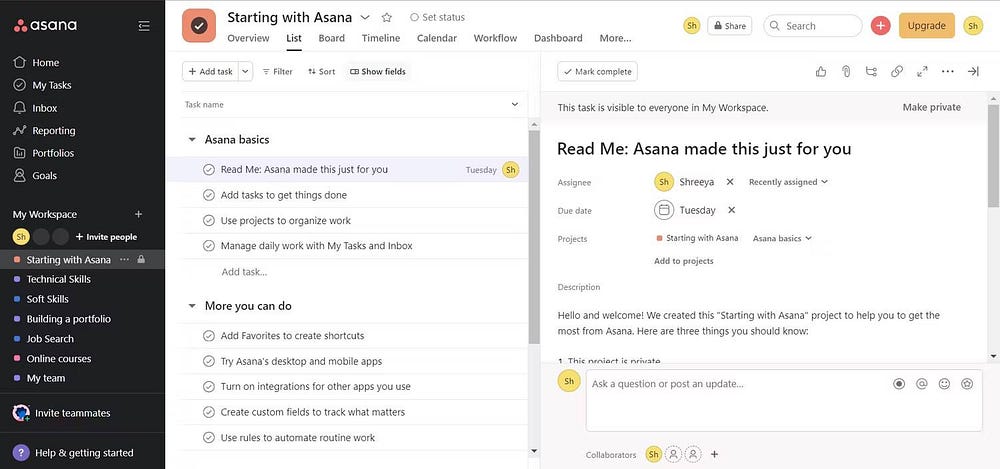Open the Recently assigned dropdown
Image resolution: width=1000 pixels, height=469 pixels.
(x=788, y=182)
